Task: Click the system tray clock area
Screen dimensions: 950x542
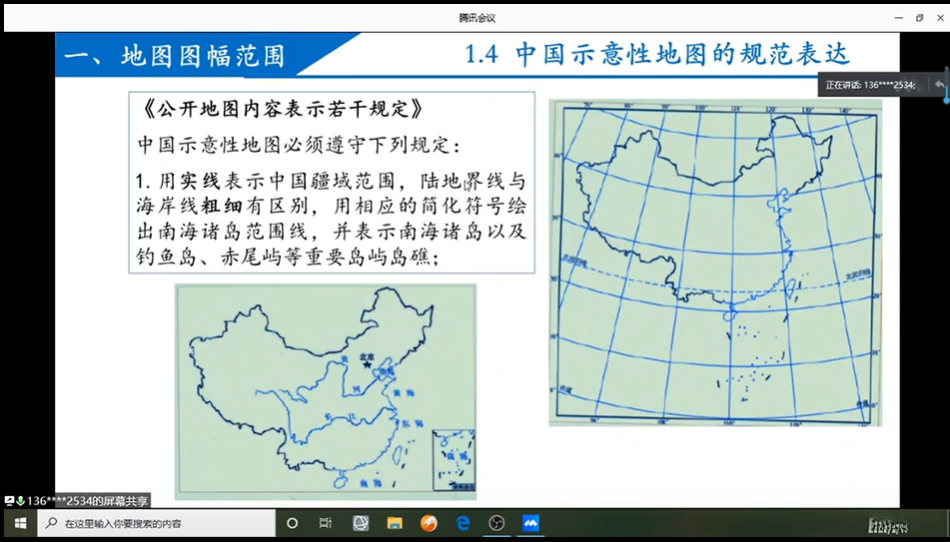Action: [x=888, y=524]
